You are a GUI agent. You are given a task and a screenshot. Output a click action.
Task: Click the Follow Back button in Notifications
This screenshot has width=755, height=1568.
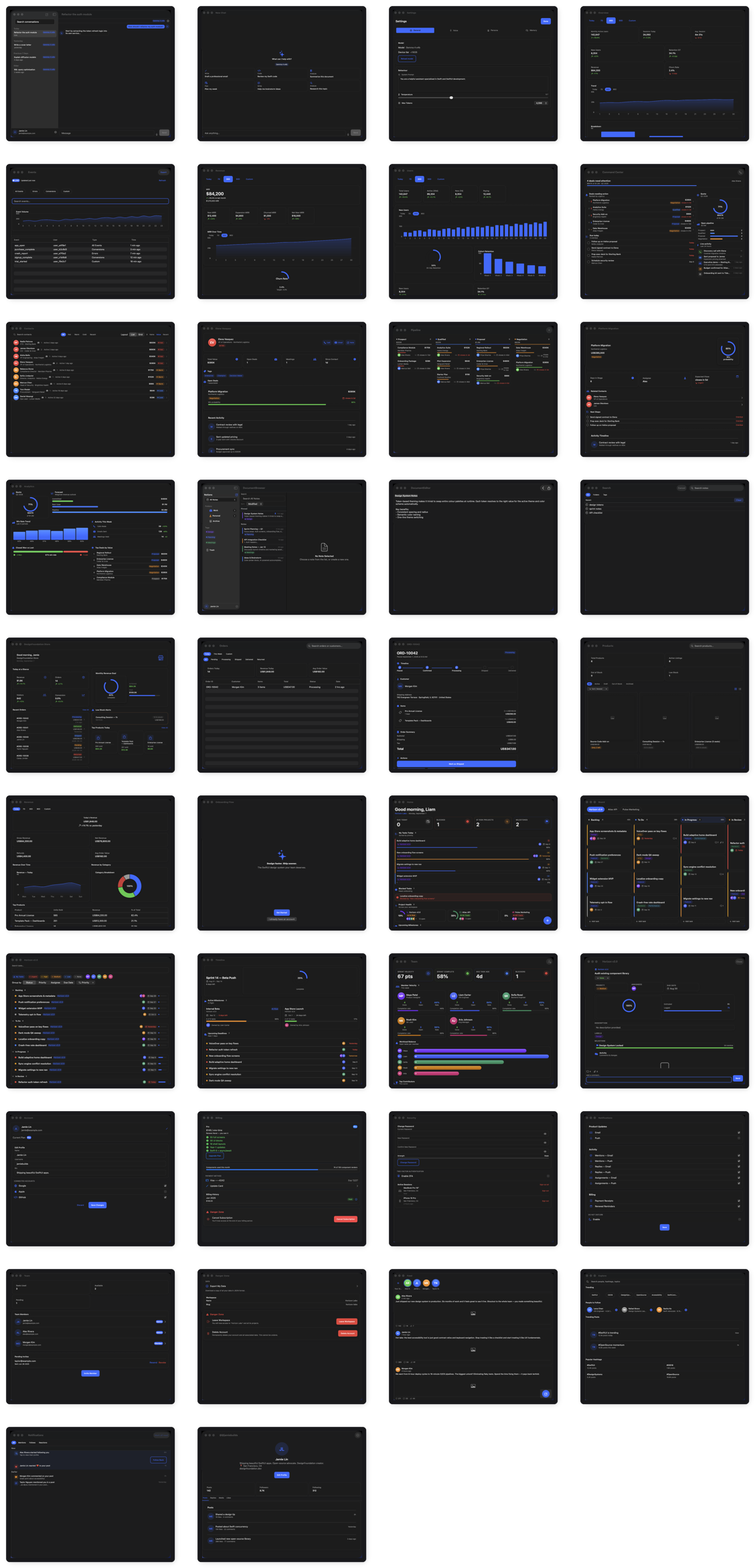coord(158,1460)
